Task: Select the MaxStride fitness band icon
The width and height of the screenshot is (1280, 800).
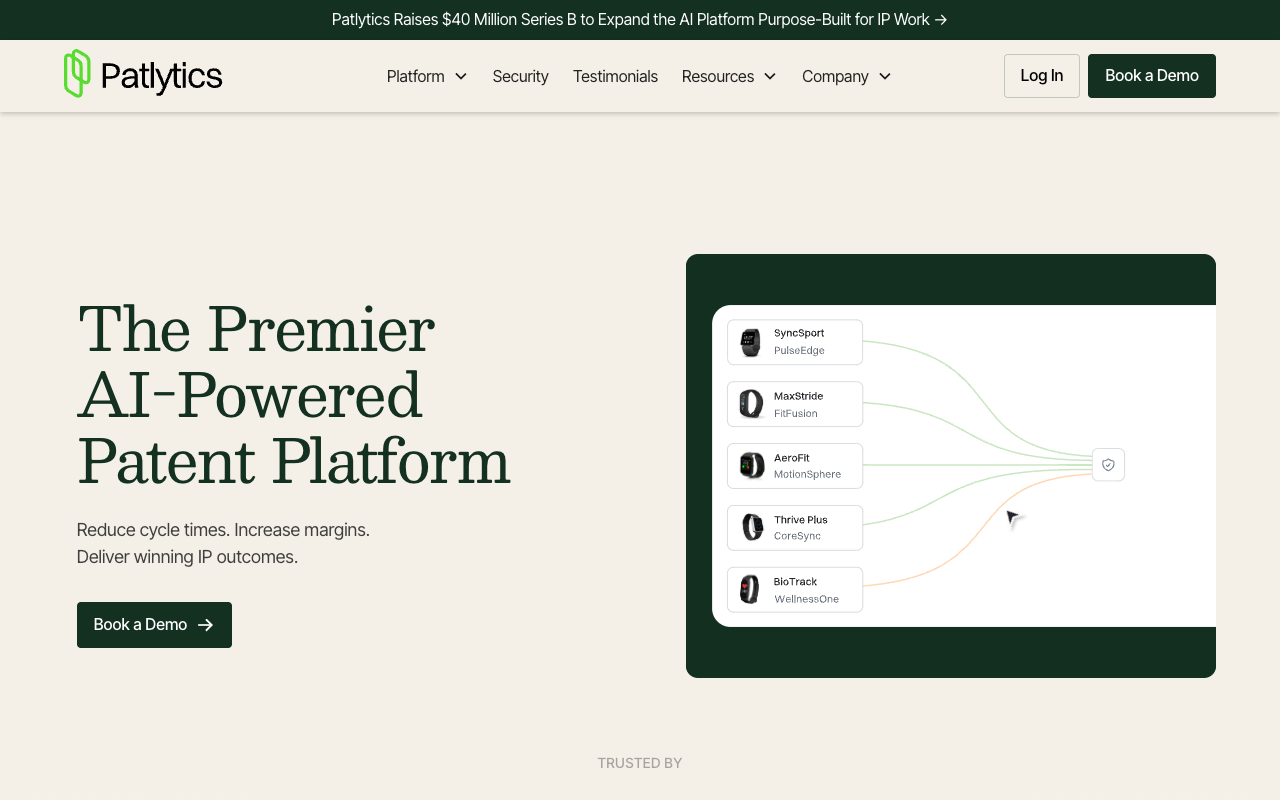Action: pyautogui.click(x=750, y=404)
